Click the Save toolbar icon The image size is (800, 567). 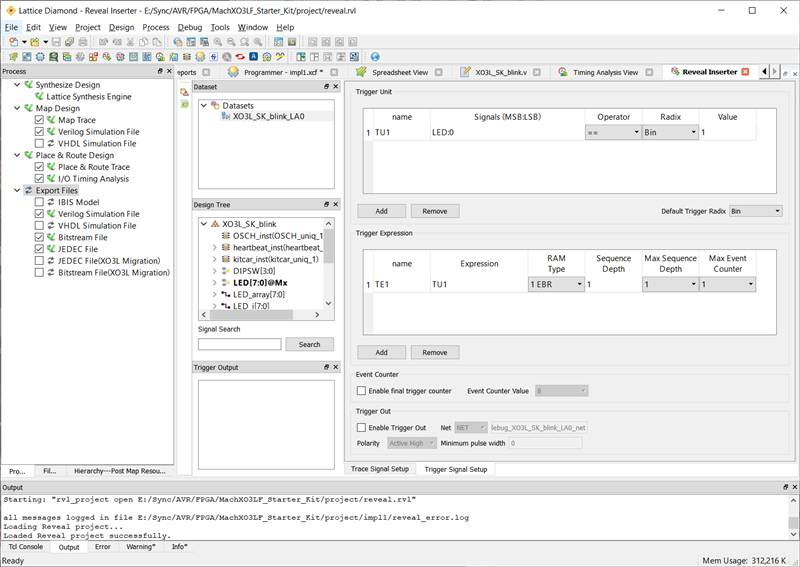point(56,42)
